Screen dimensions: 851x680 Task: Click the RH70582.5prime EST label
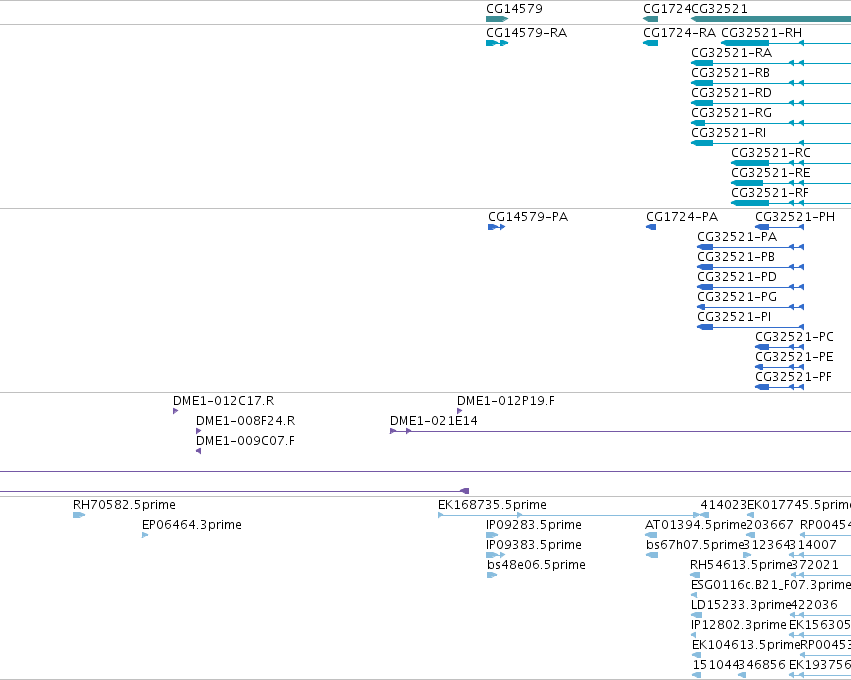coord(124,505)
